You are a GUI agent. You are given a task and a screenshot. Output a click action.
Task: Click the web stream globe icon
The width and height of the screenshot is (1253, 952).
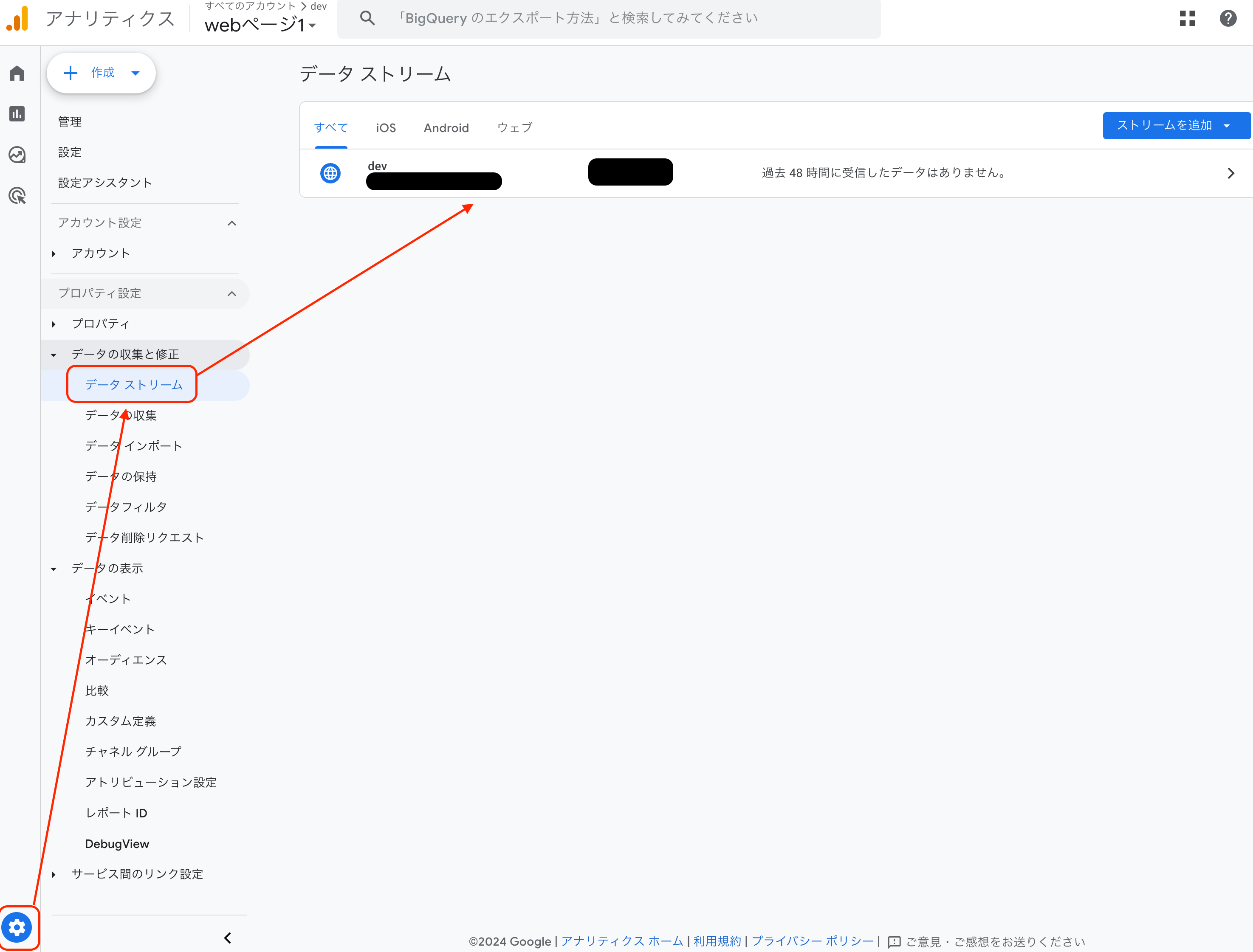tap(330, 173)
